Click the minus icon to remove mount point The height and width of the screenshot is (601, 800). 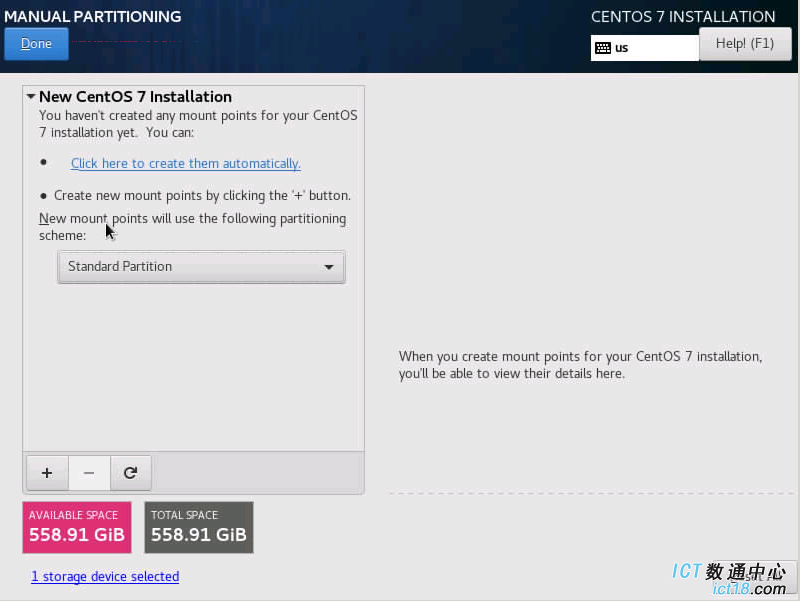click(89, 473)
